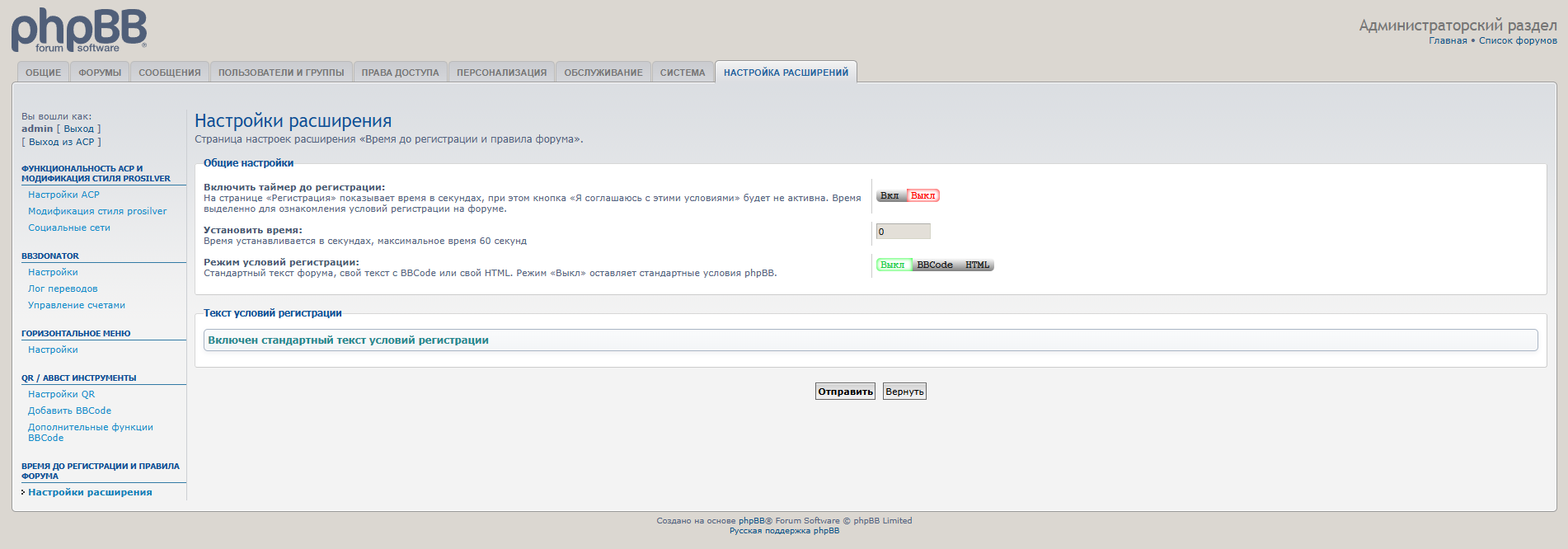Viewport: 1568px width, 549px height.
Task: Open Лог переводов
Action: pyautogui.click(x=63, y=289)
